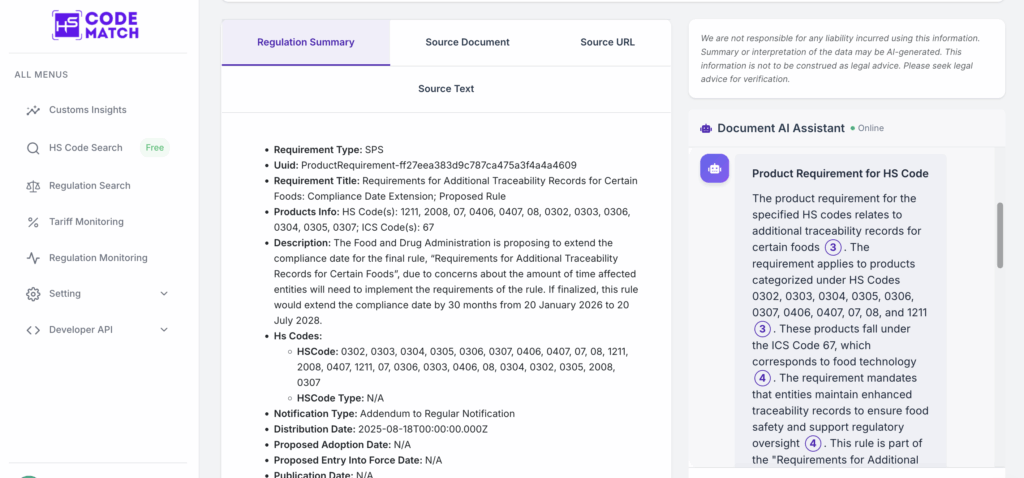Open the Source URL tab
This screenshot has width=1024, height=478.
607,42
